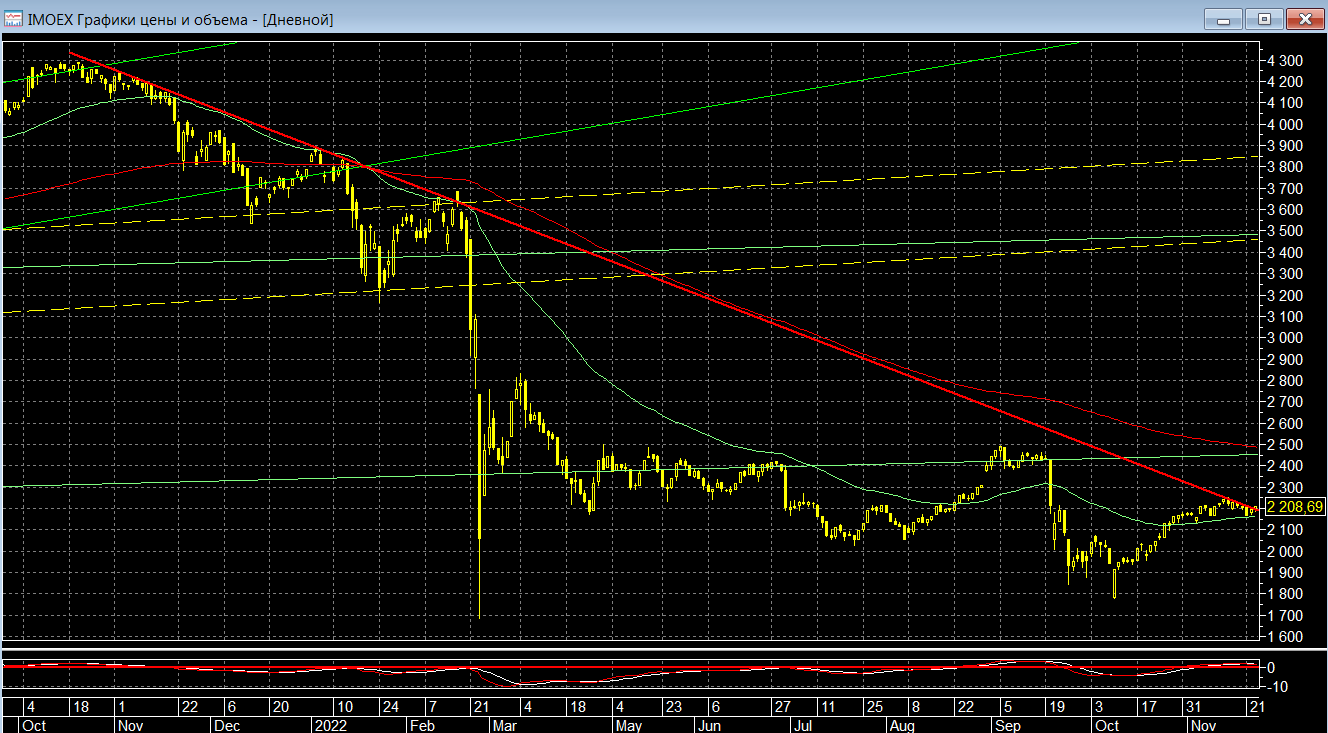The image size is (1328, 733).
Task: Click the current price label 2 208,69
Action: [1294, 507]
